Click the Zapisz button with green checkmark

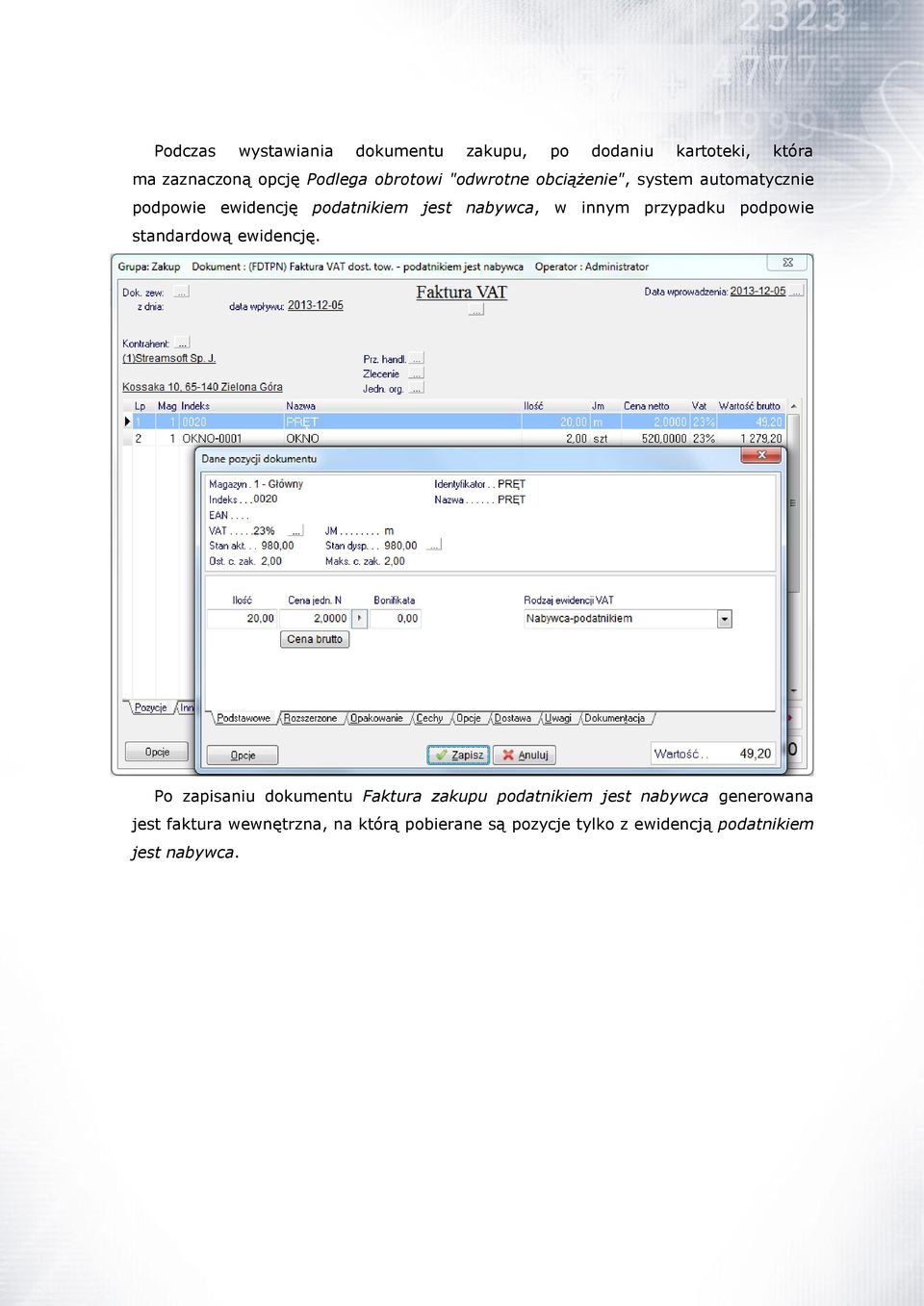point(458,755)
